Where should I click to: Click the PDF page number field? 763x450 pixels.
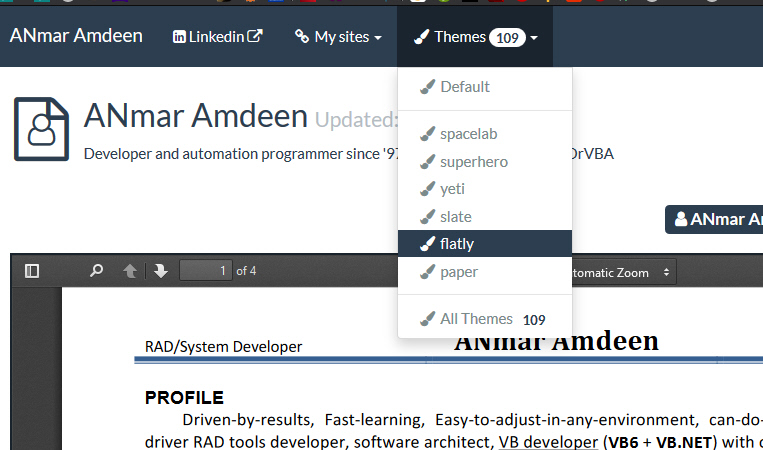(206, 271)
